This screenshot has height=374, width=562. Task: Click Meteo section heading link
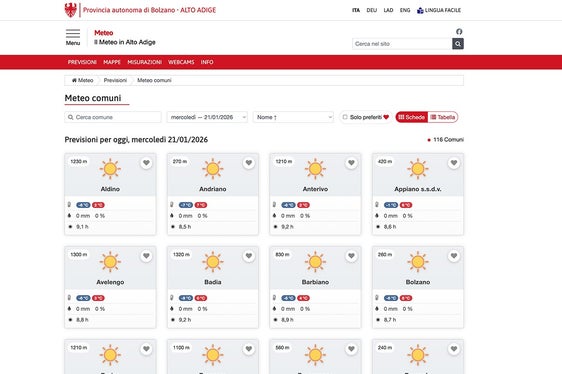click(x=104, y=33)
